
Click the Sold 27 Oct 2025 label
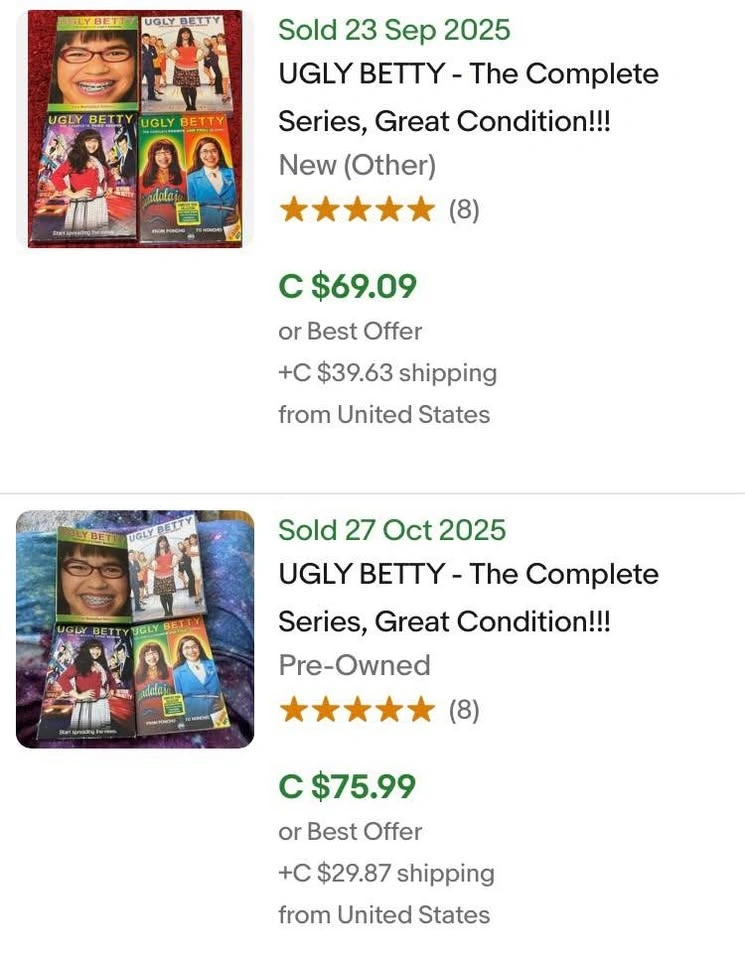click(x=392, y=530)
